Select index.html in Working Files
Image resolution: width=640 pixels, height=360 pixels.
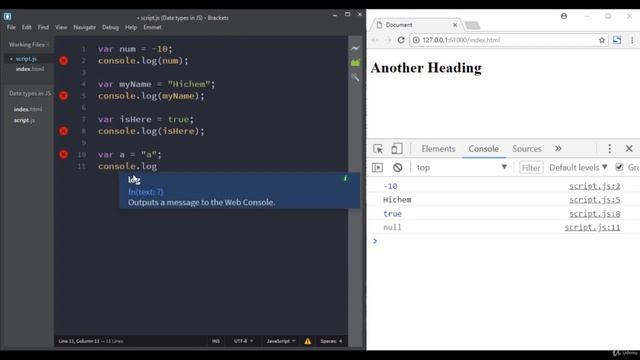point(30,69)
